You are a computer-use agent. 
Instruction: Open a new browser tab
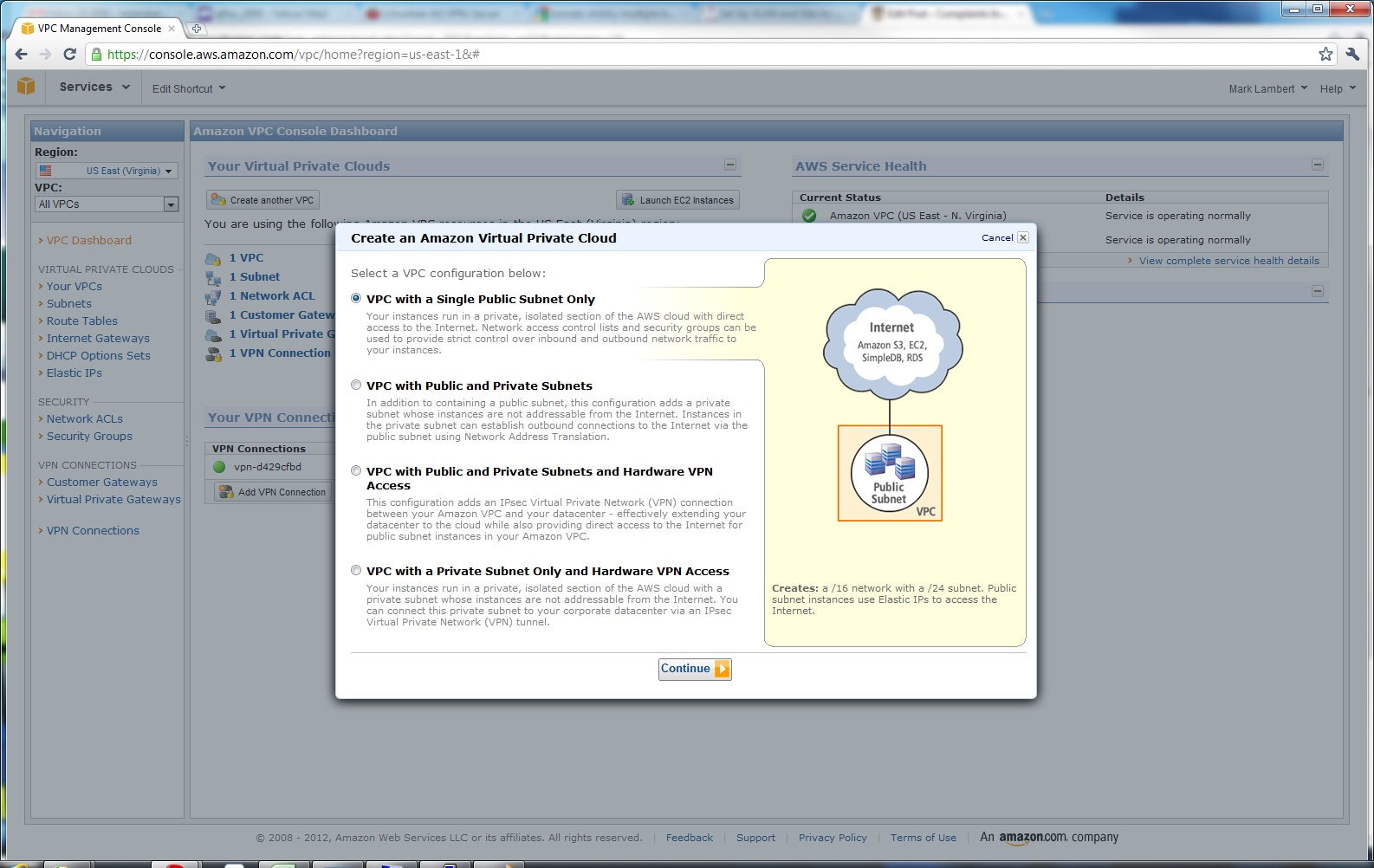[x=197, y=29]
